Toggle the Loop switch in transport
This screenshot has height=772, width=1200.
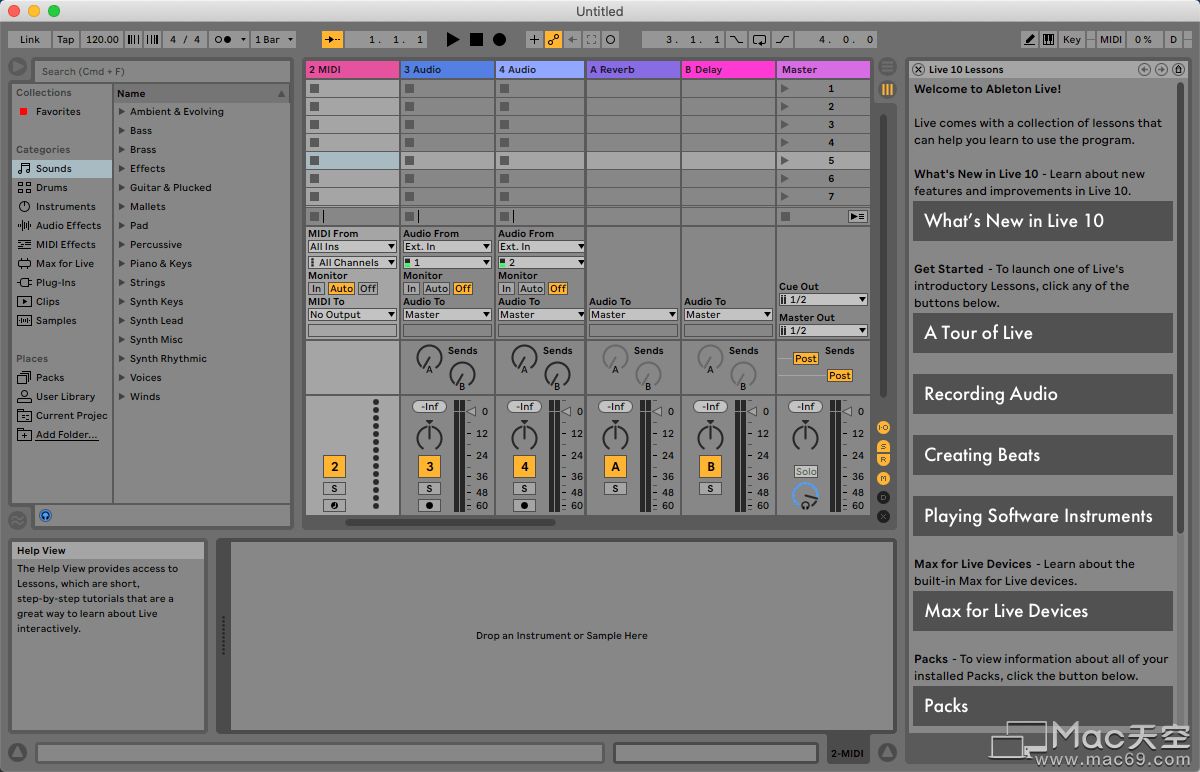point(759,40)
